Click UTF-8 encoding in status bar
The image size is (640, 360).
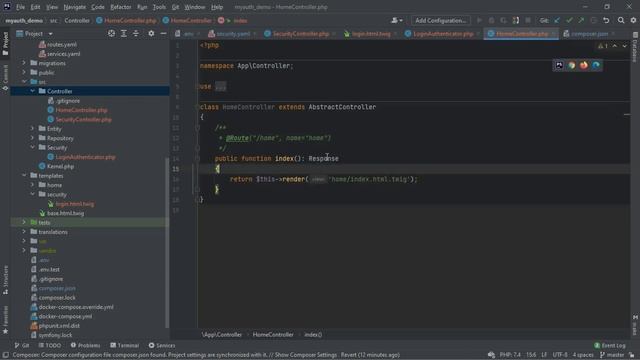pos(560,355)
